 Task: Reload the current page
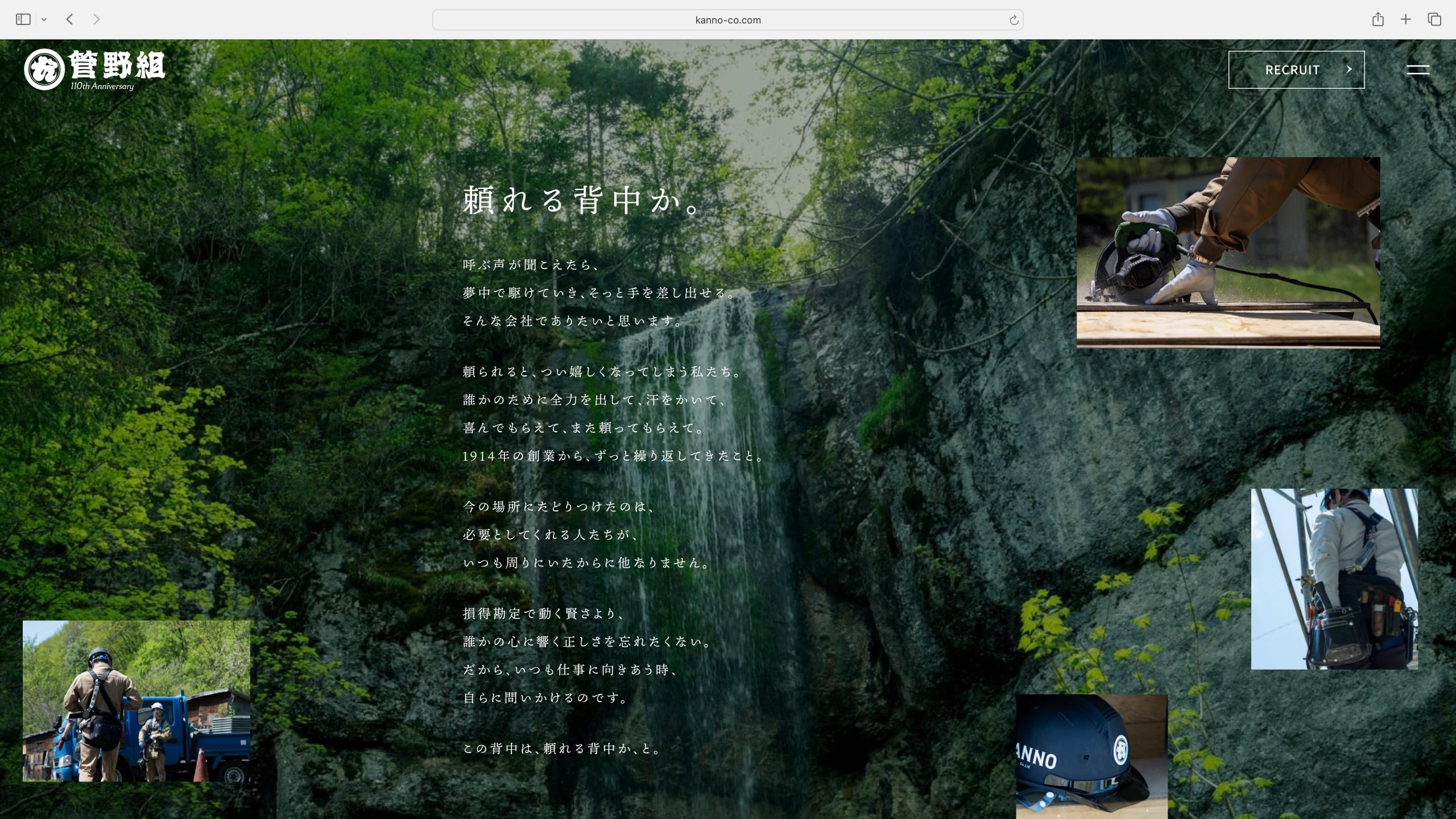coord(1014,20)
